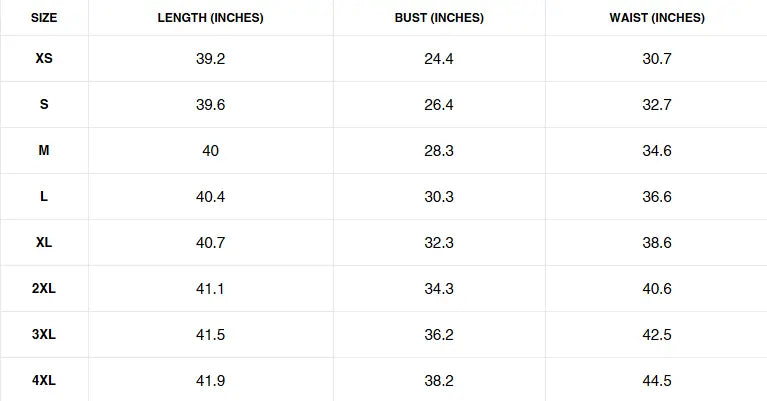
Task: Click the M size row label
Action: tap(44, 151)
